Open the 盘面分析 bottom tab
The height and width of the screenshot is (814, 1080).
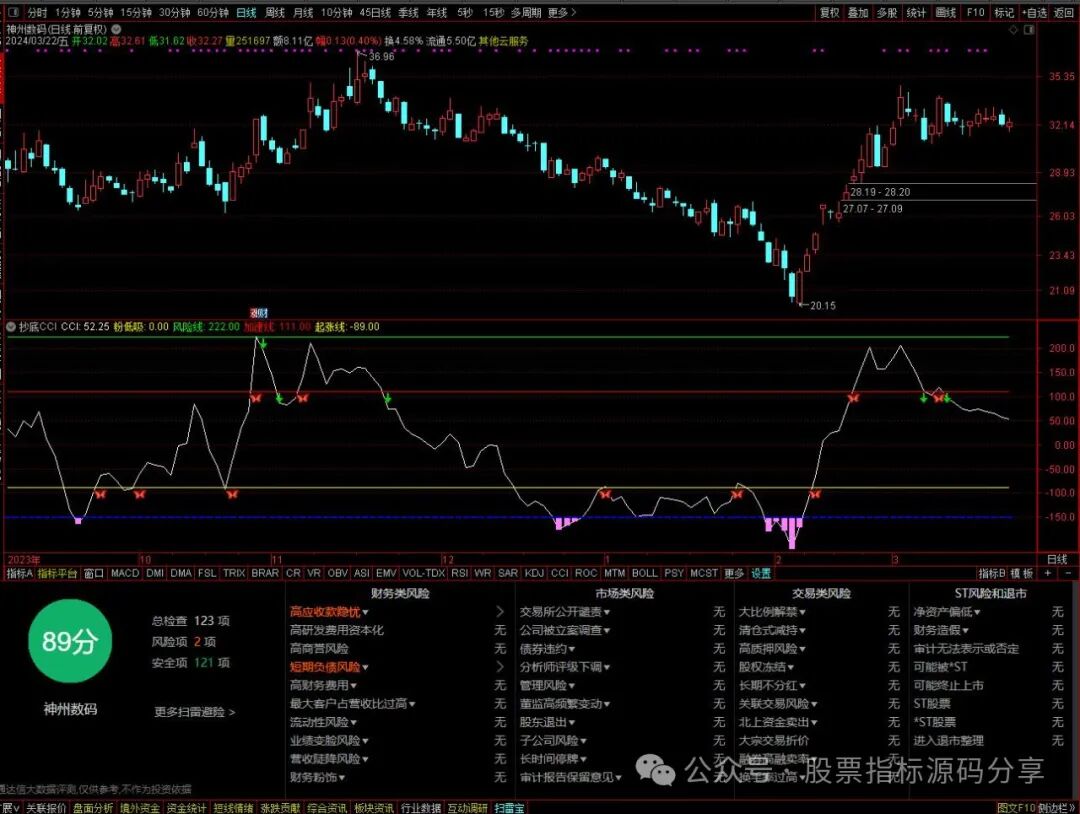coord(93,808)
